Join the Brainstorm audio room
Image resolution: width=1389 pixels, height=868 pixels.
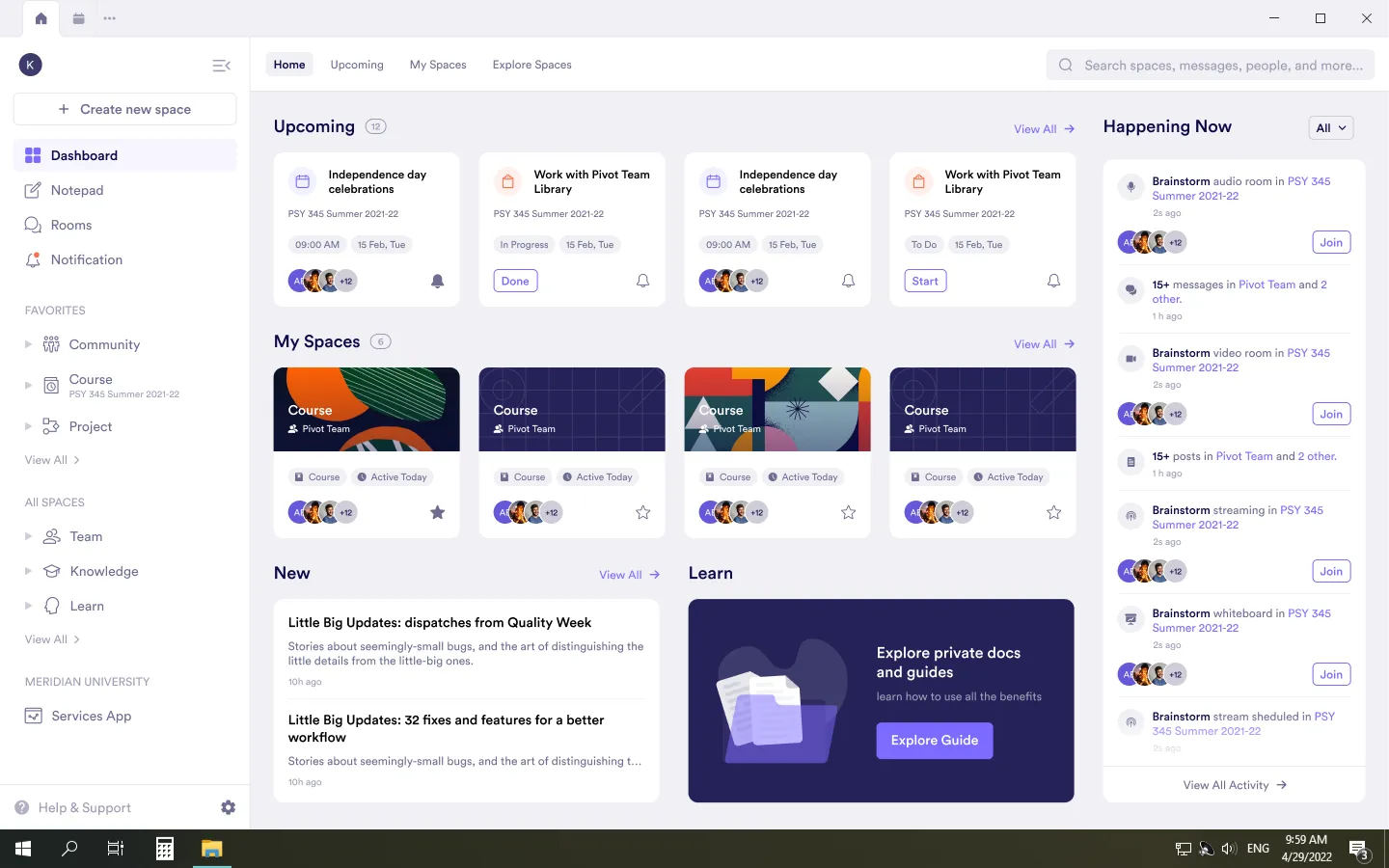(x=1331, y=242)
